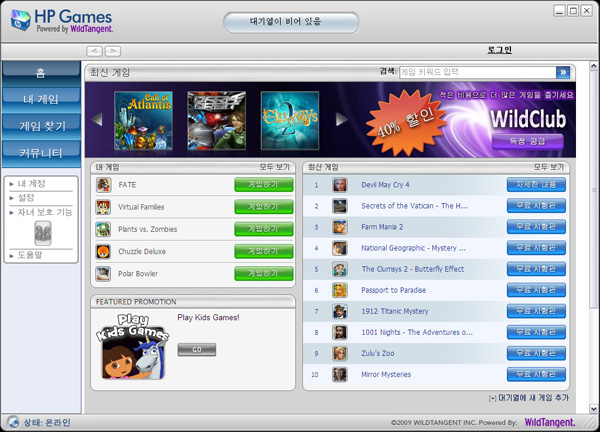Click the Passport to Paradise icon

(339, 290)
